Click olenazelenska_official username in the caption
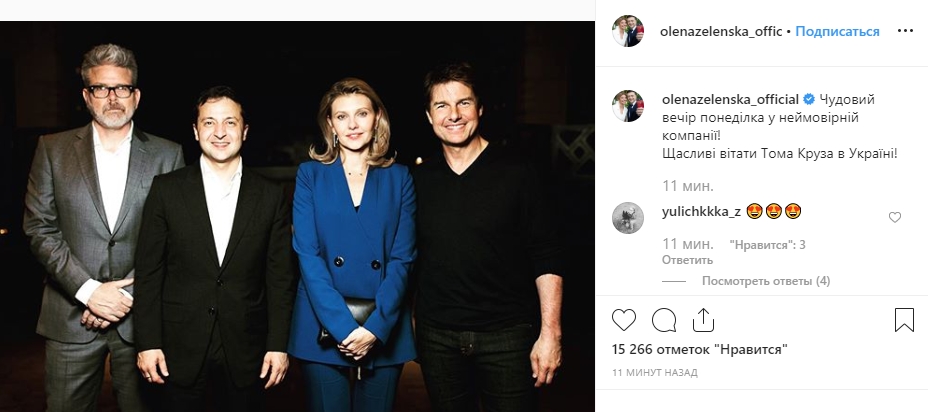This screenshot has width=928, height=412. click(x=730, y=99)
